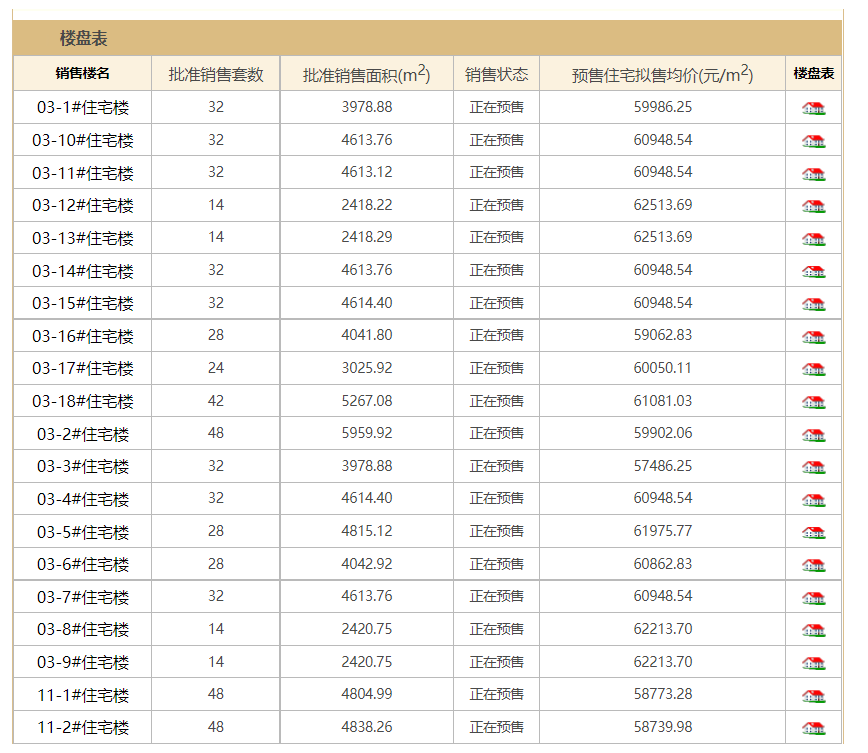
Task: Click average price 58773.28
Action: point(663,694)
